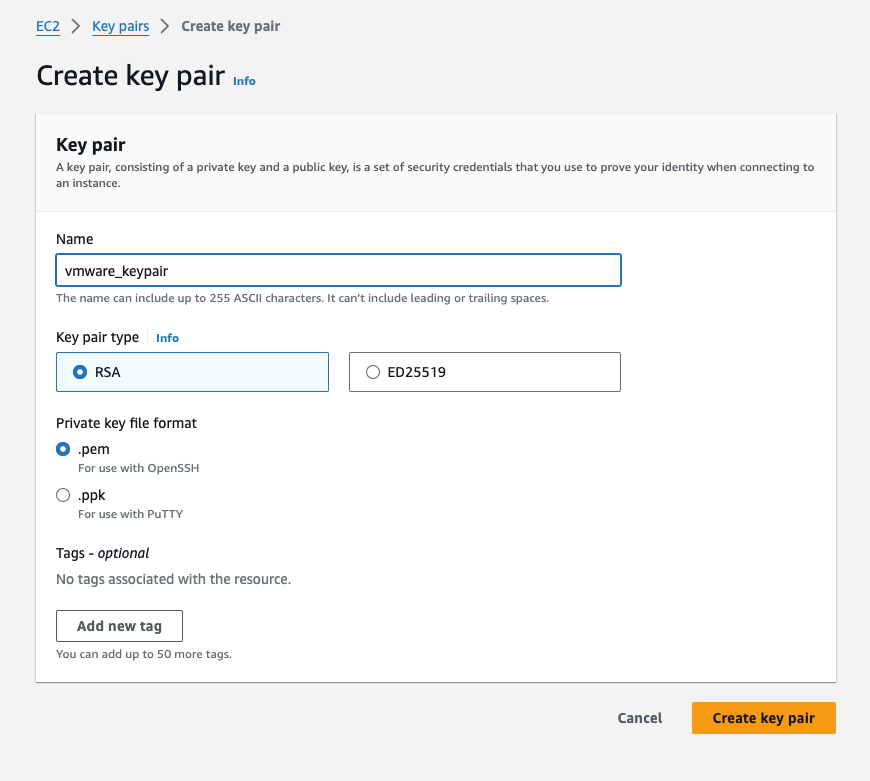The image size is (870, 781).
Task: Navigate to EC2 via breadcrumb
Action: pyautogui.click(x=48, y=26)
